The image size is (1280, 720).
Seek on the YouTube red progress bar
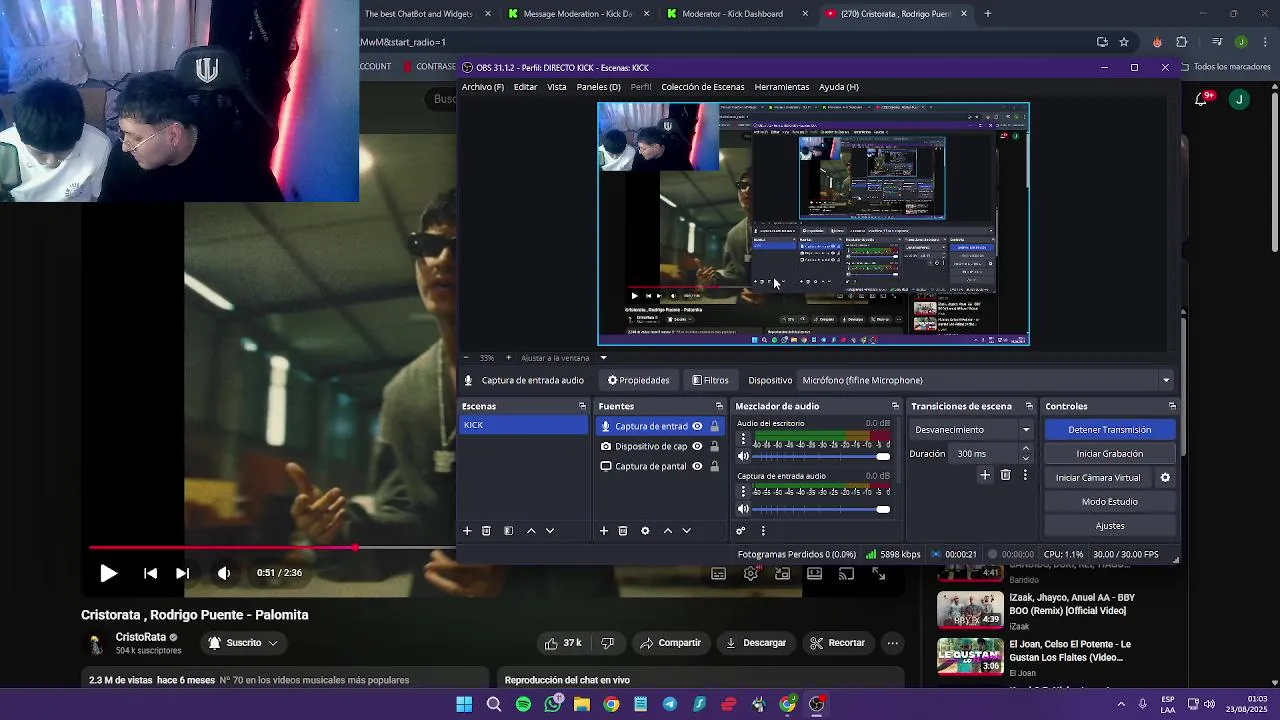coord(272,548)
